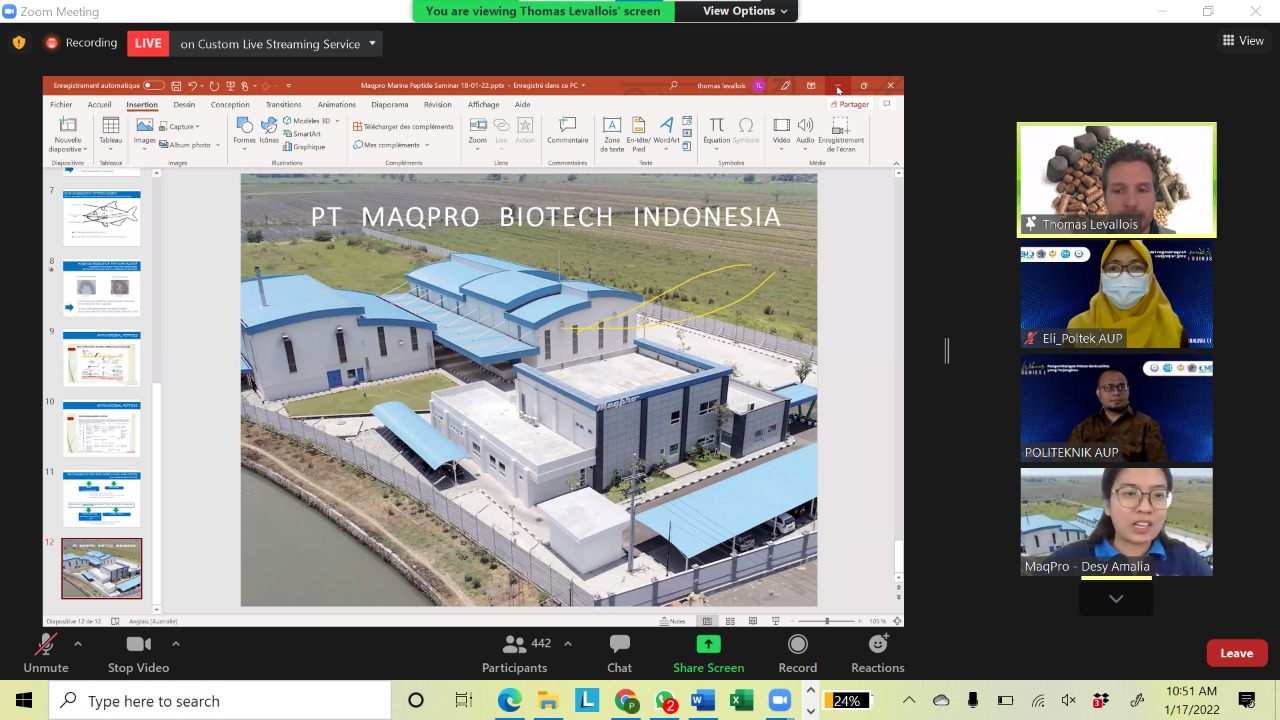This screenshot has height=720, width=1280.
Task: Click the Audio insert icon
Action: click(x=805, y=132)
